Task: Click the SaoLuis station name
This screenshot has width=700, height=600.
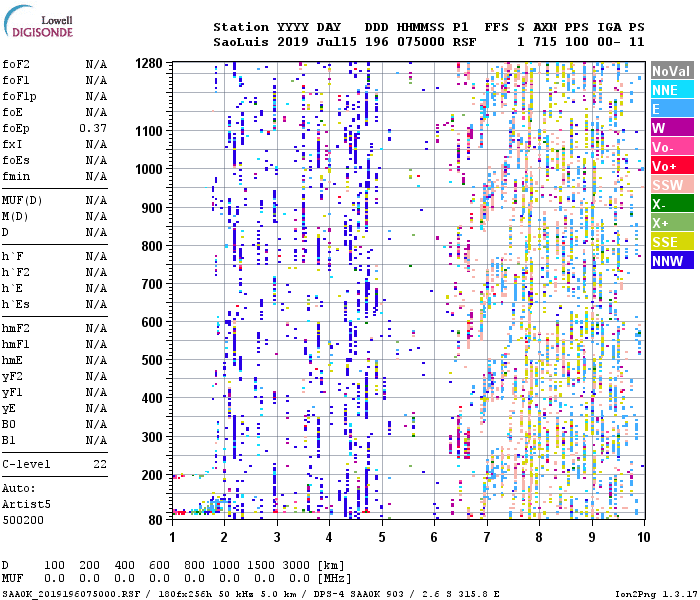Action: (x=241, y=42)
